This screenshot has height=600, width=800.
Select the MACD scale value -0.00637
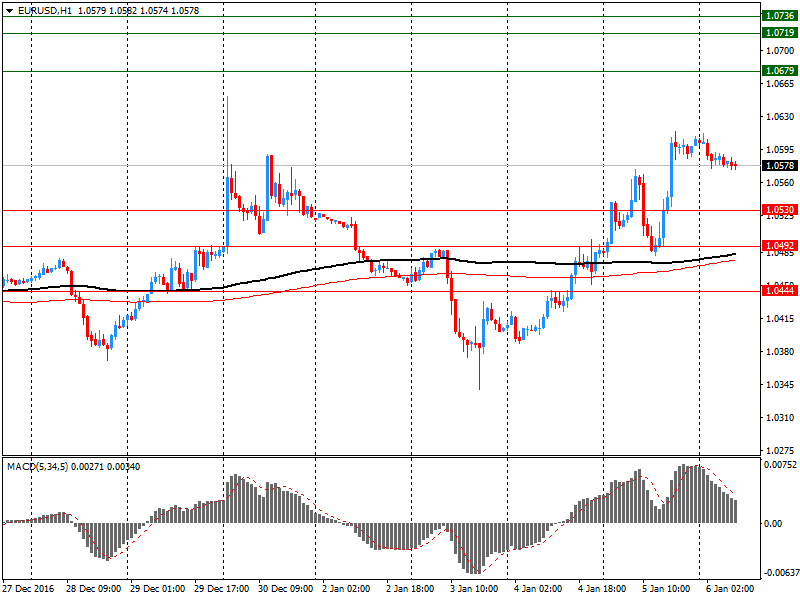coord(780,573)
